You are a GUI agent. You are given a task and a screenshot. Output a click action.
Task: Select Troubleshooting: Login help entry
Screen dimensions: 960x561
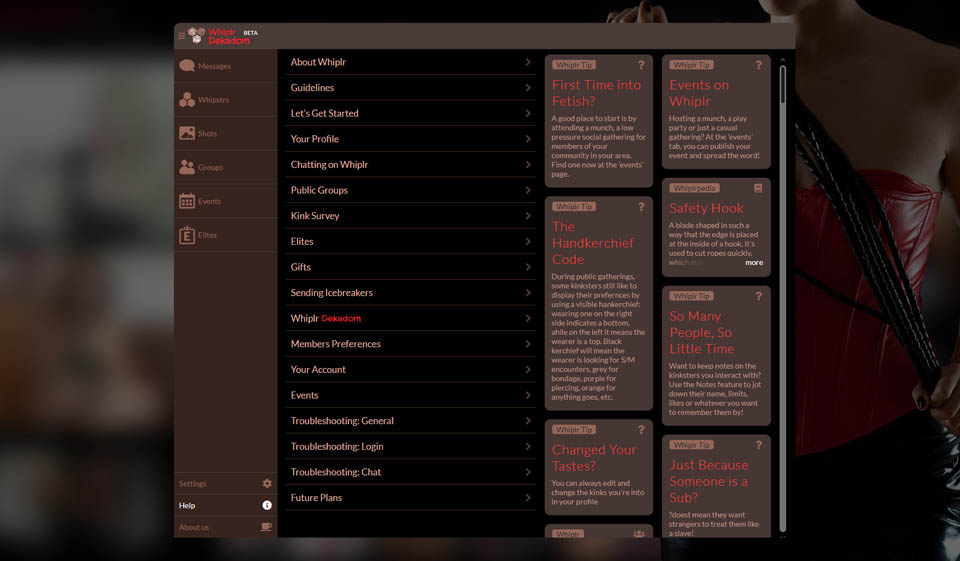click(336, 447)
